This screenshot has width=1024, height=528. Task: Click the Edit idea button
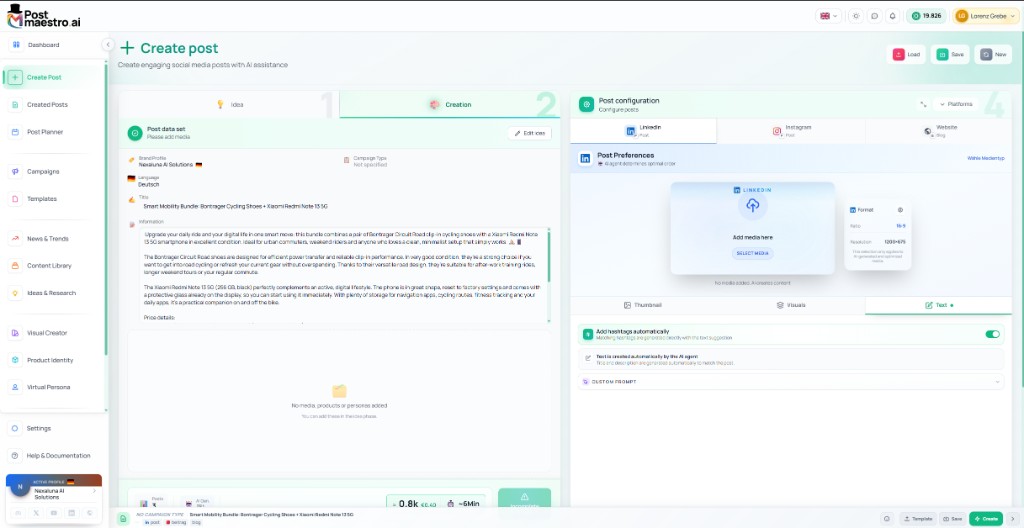[529, 133]
